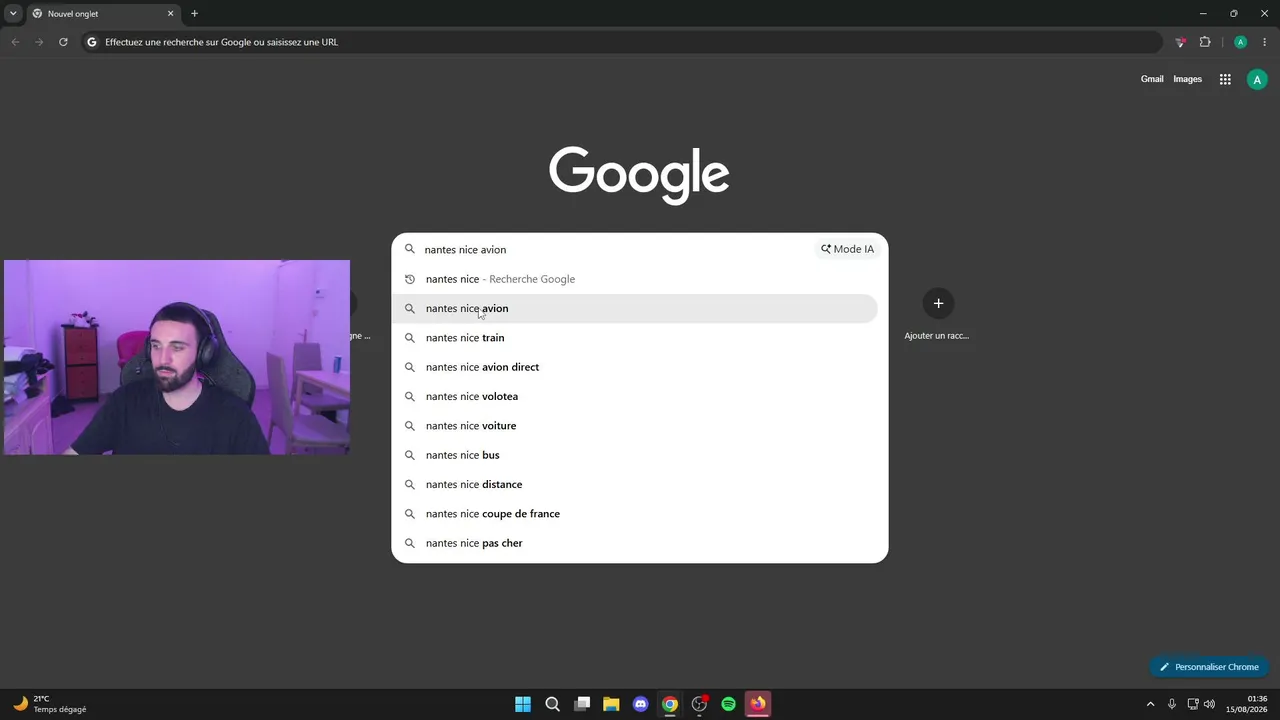Click the Chrome icon in the taskbar

670,704
